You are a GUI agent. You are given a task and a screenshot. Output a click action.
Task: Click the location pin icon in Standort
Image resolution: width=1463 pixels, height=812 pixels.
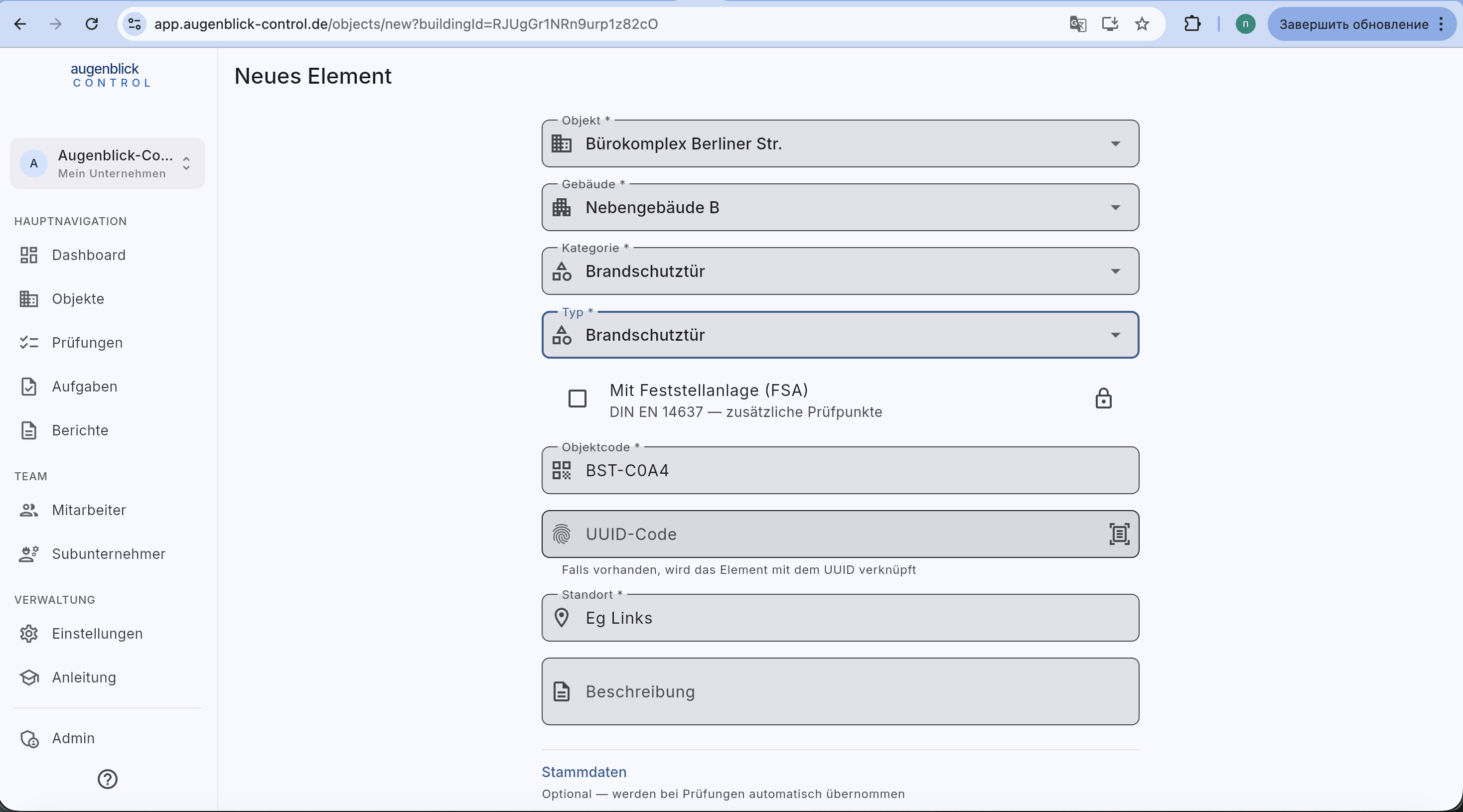[562, 618]
